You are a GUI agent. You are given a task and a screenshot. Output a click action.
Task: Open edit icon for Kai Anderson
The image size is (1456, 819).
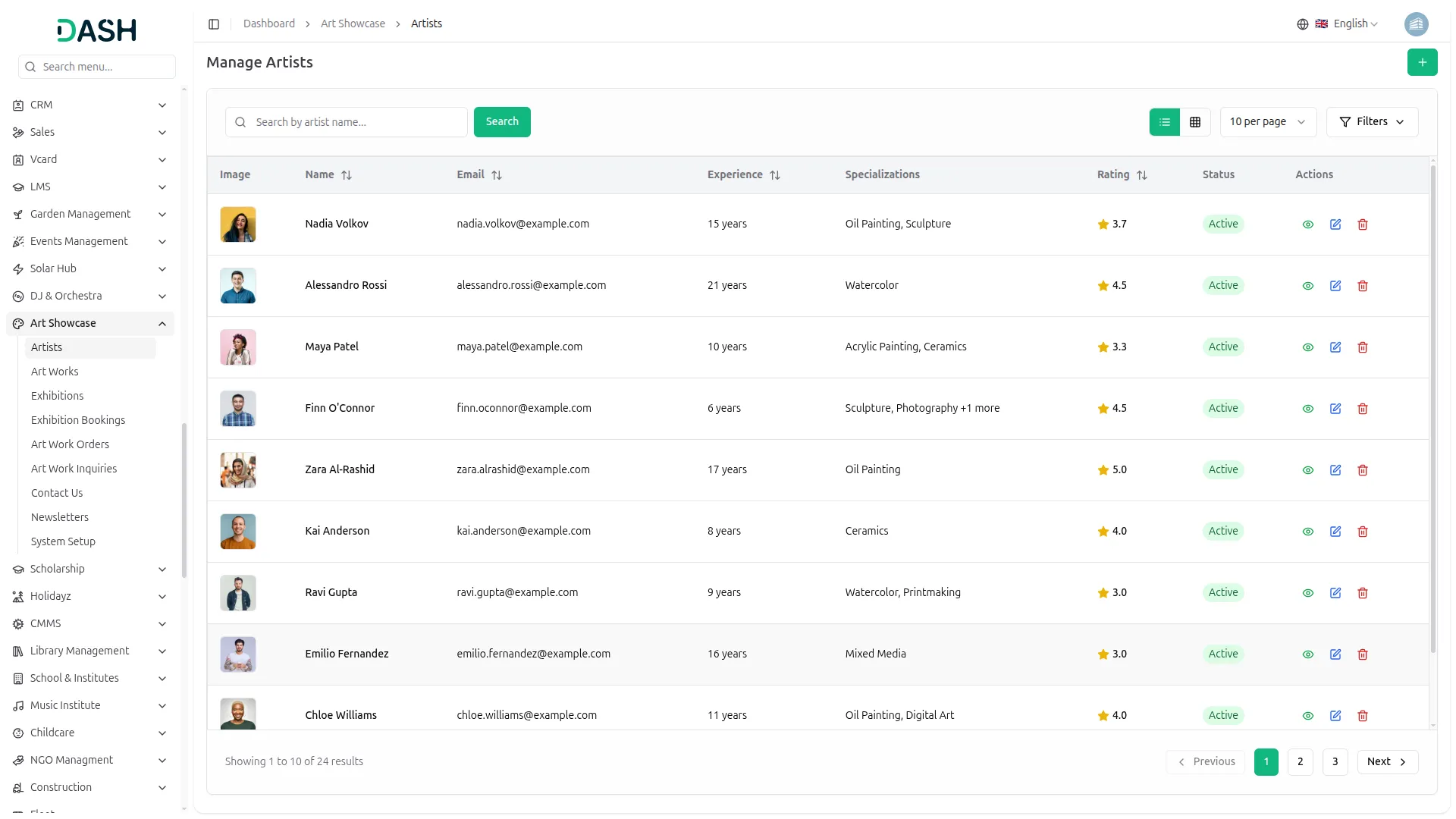click(1335, 532)
